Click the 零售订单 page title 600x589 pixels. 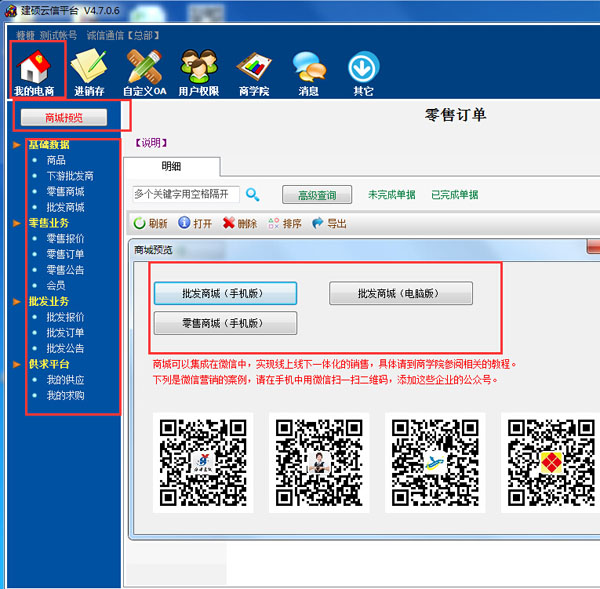[x=455, y=115]
